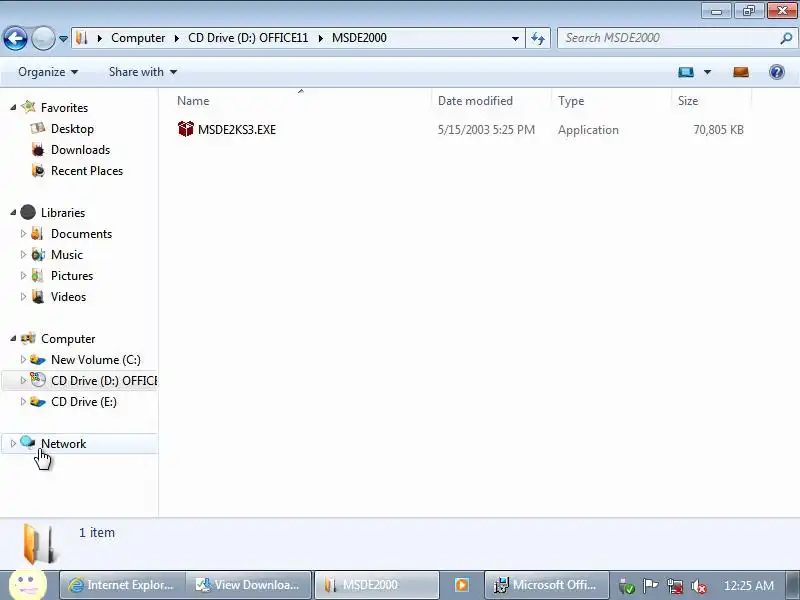Screen dimensions: 800x600
Task: Open the Music library
Action: click(66, 255)
